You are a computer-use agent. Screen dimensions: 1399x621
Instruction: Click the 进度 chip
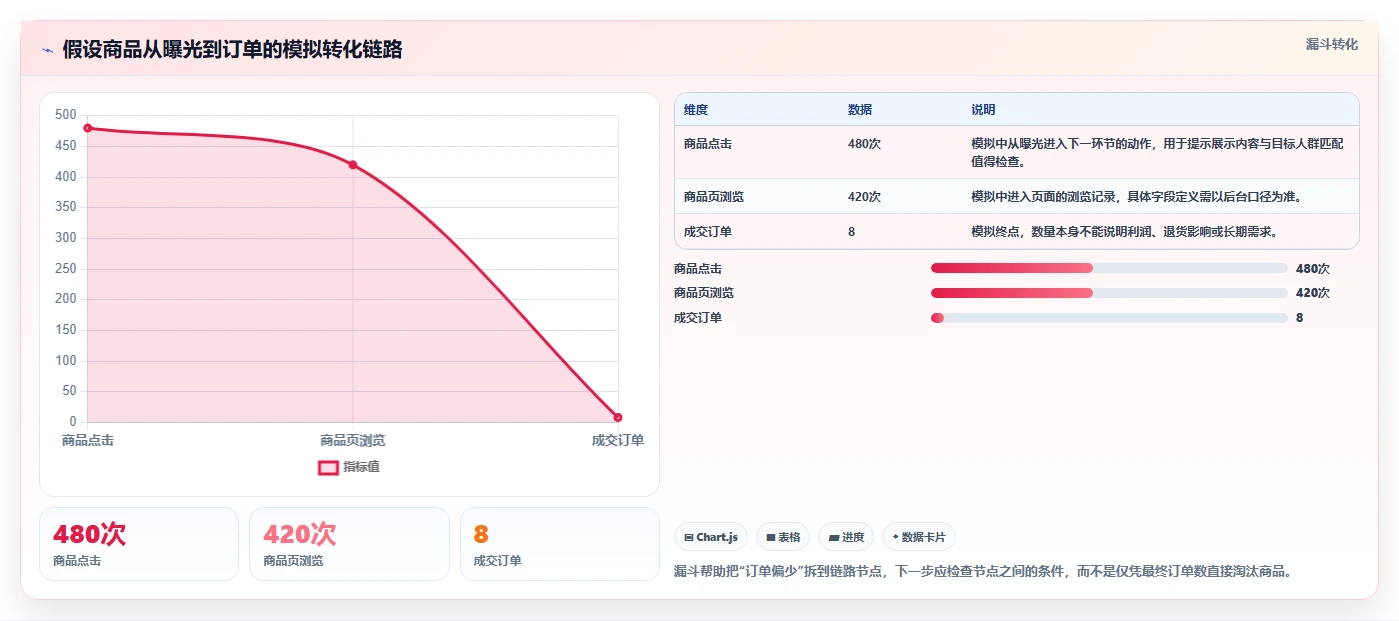pyautogui.click(x=846, y=537)
